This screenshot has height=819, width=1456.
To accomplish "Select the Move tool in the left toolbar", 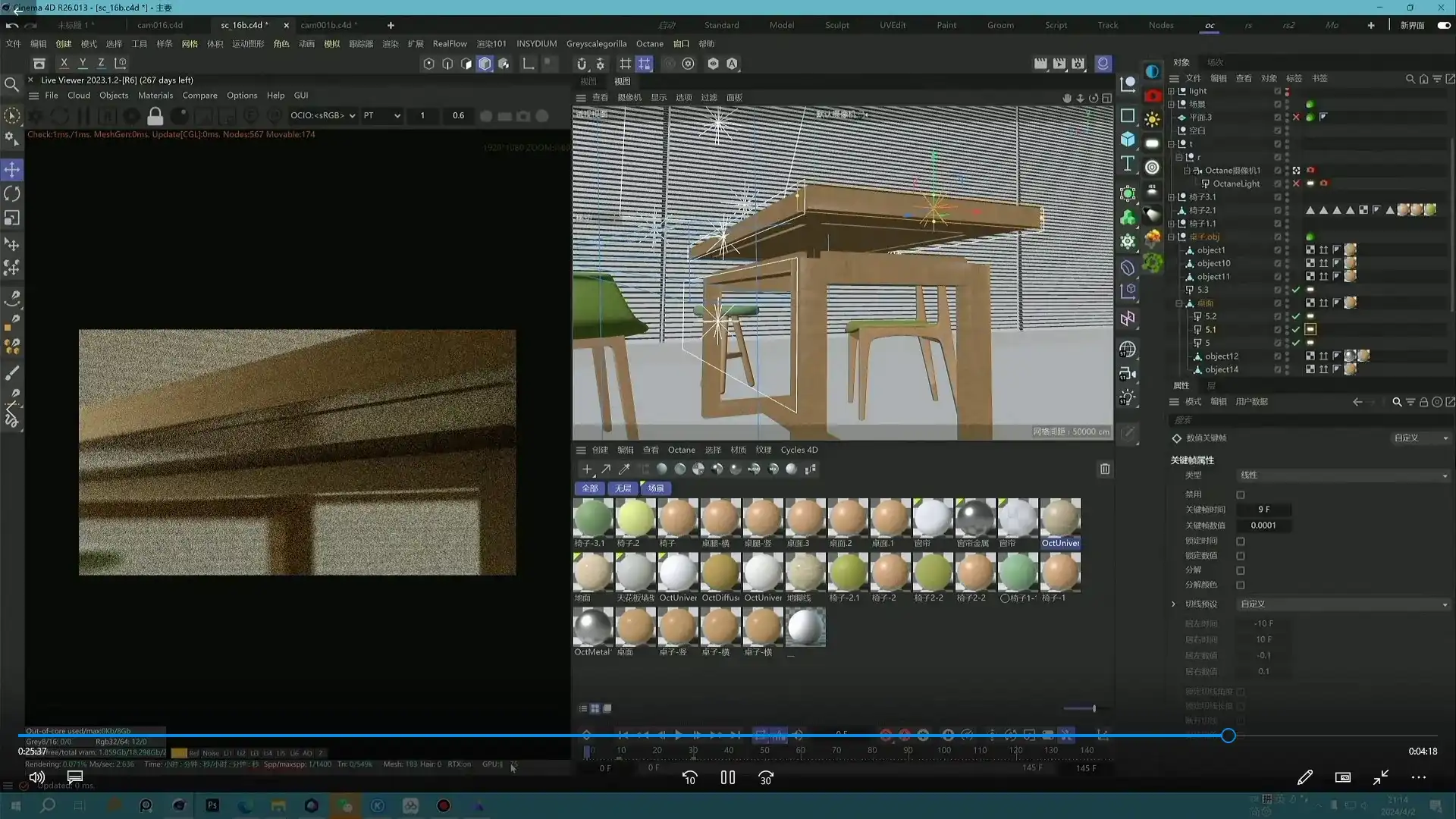I will point(12,170).
